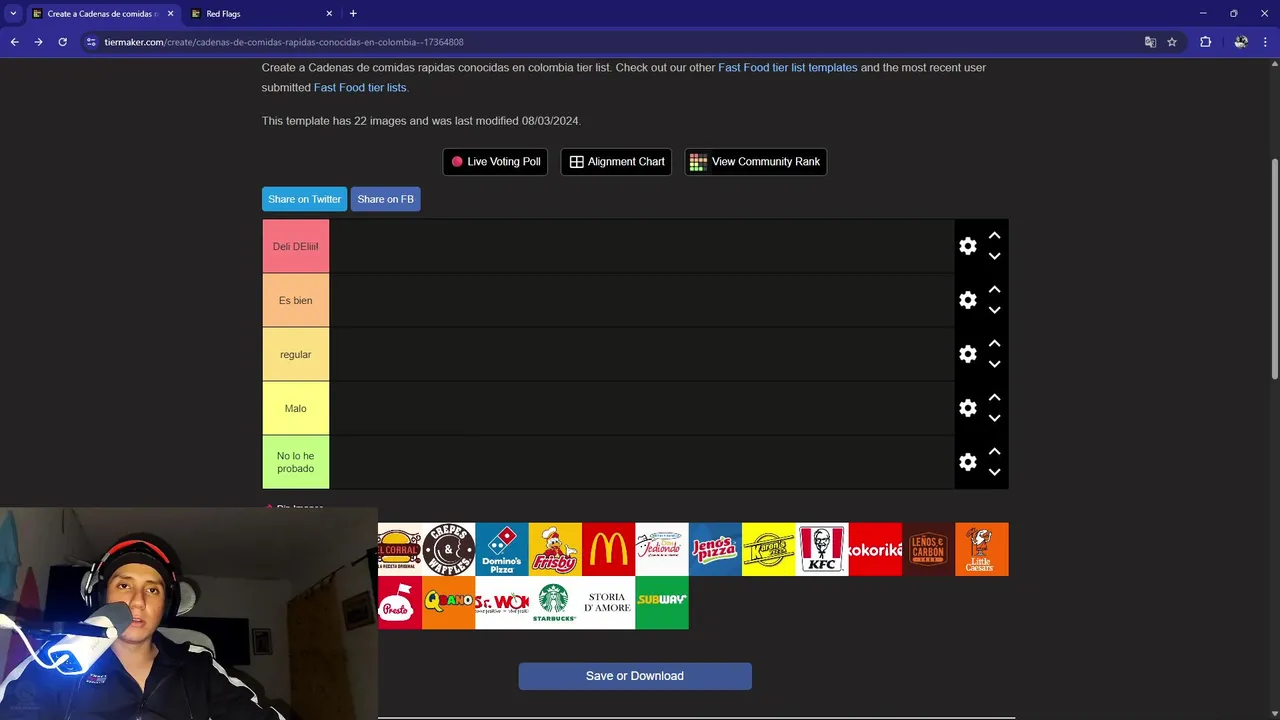The height and width of the screenshot is (720, 1280).
Task: Click the regular tier label
Action: pos(296,354)
